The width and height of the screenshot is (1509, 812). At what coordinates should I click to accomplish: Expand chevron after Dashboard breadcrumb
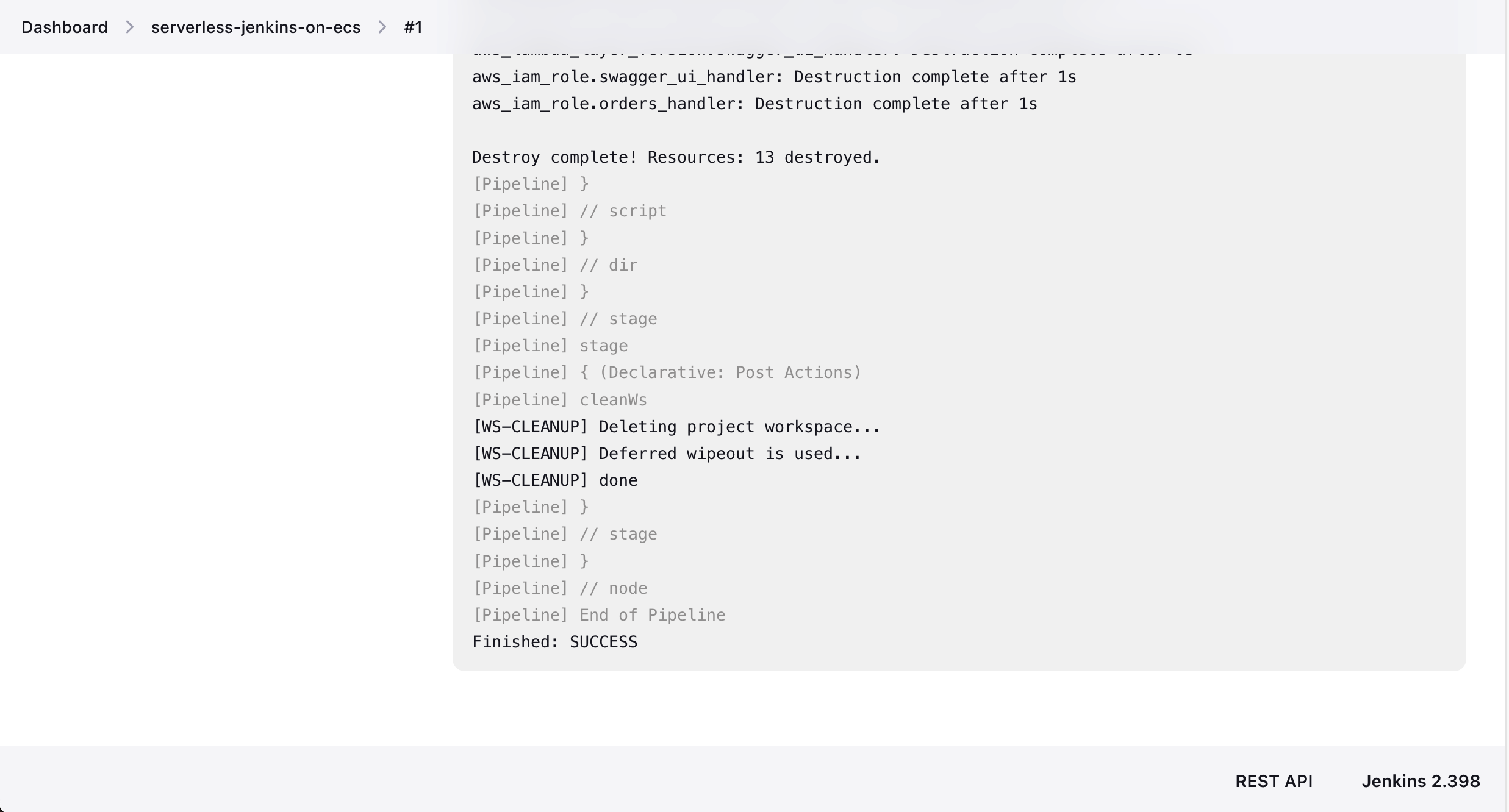point(129,27)
